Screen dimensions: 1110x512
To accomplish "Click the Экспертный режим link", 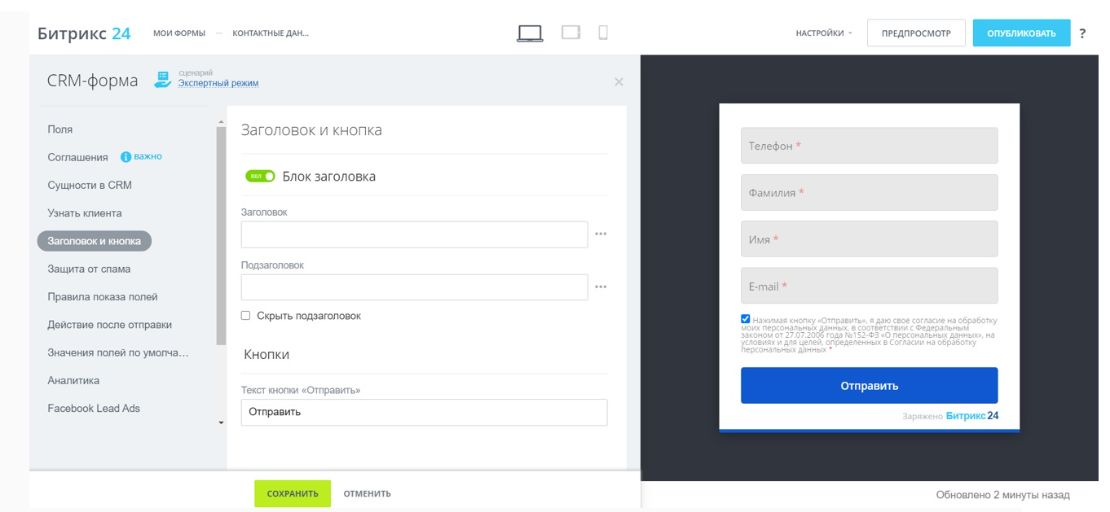I will (218, 84).
